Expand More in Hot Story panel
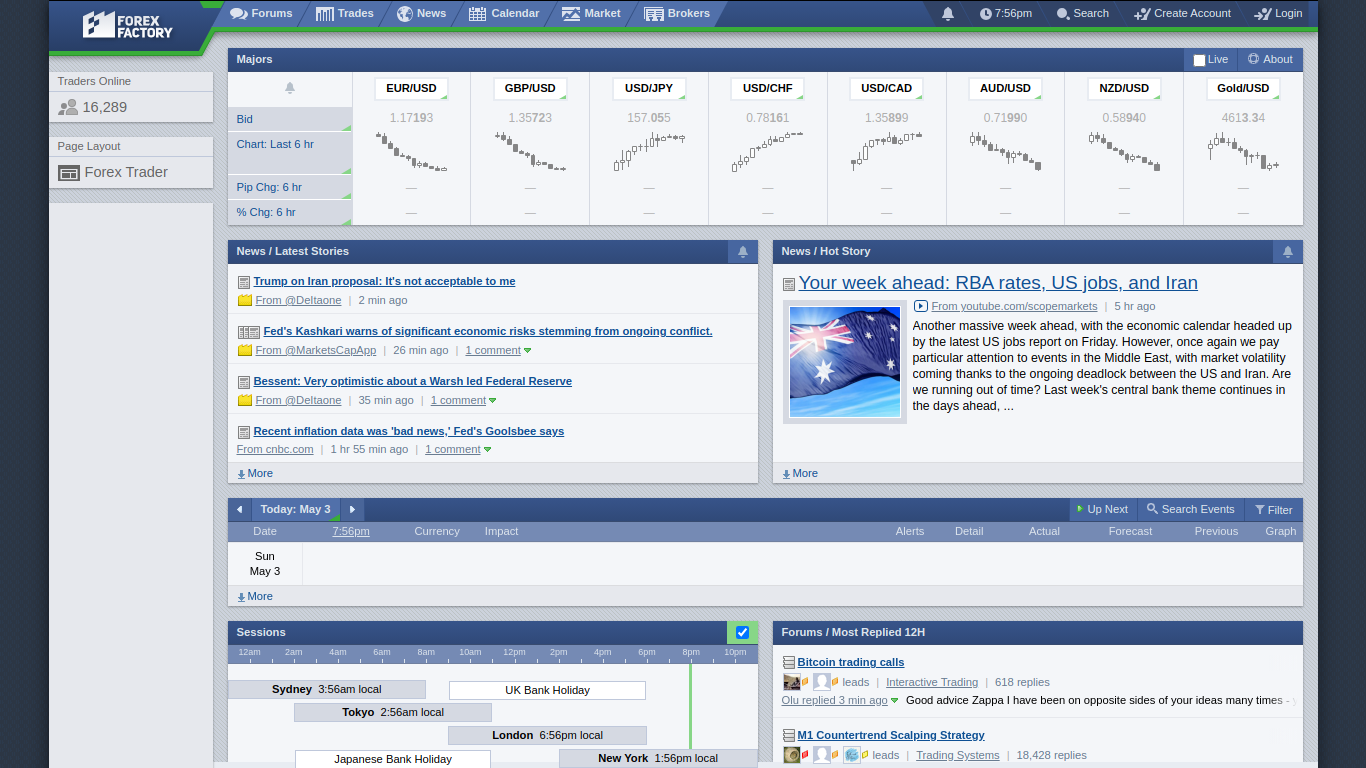Viewport: 1366px width, 768px height. (799, 474)
